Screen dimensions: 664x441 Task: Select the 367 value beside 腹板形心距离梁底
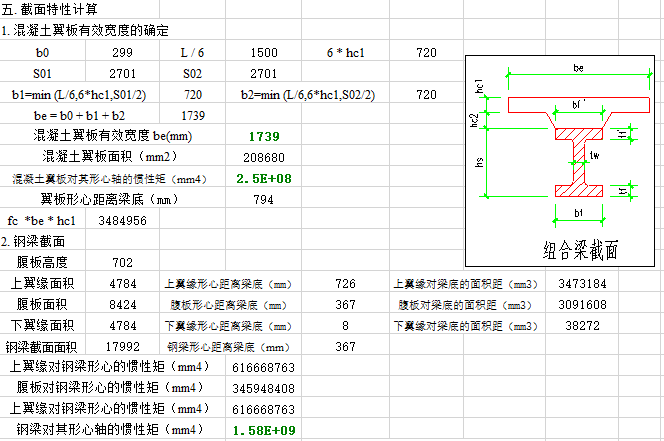click(x=345, y=305)
